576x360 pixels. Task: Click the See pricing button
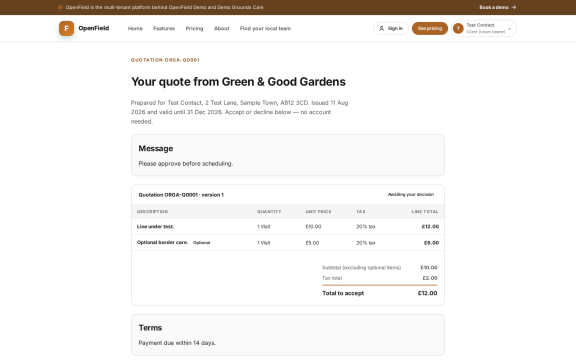tap(430, 28)
